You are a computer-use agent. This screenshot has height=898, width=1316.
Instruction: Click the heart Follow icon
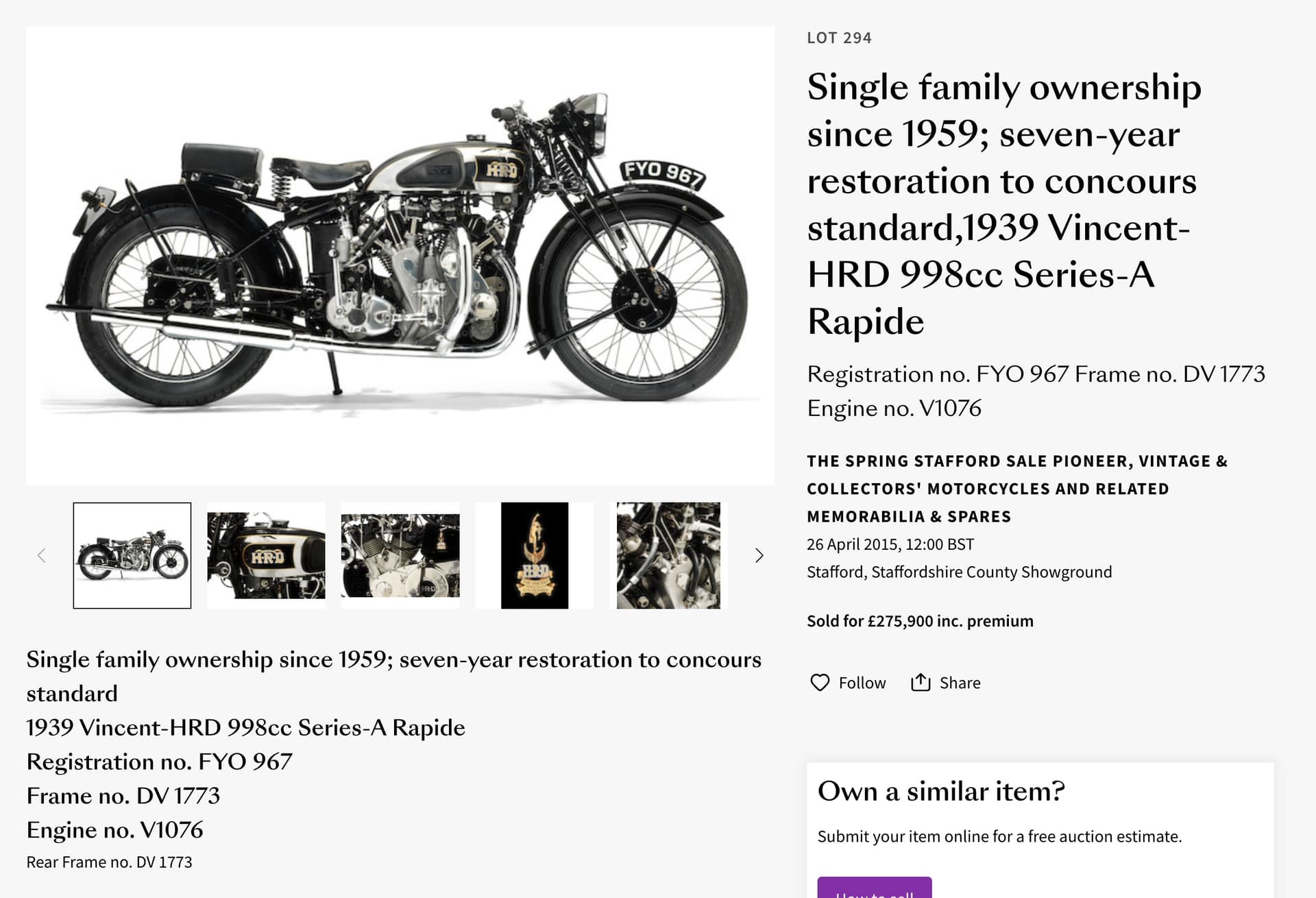click(x=820, y=683)
